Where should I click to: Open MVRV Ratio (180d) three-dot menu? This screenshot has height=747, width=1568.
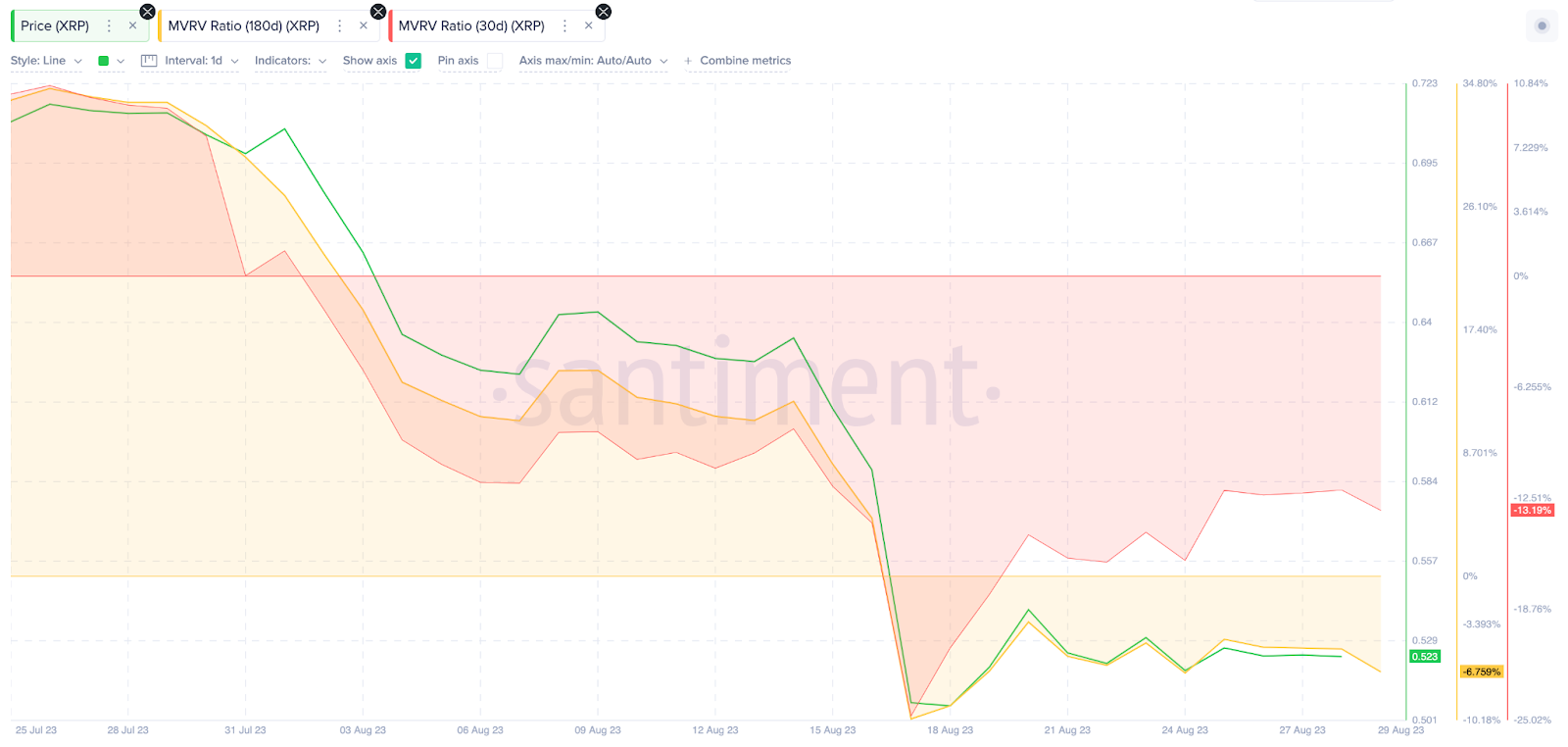[340, 26]
